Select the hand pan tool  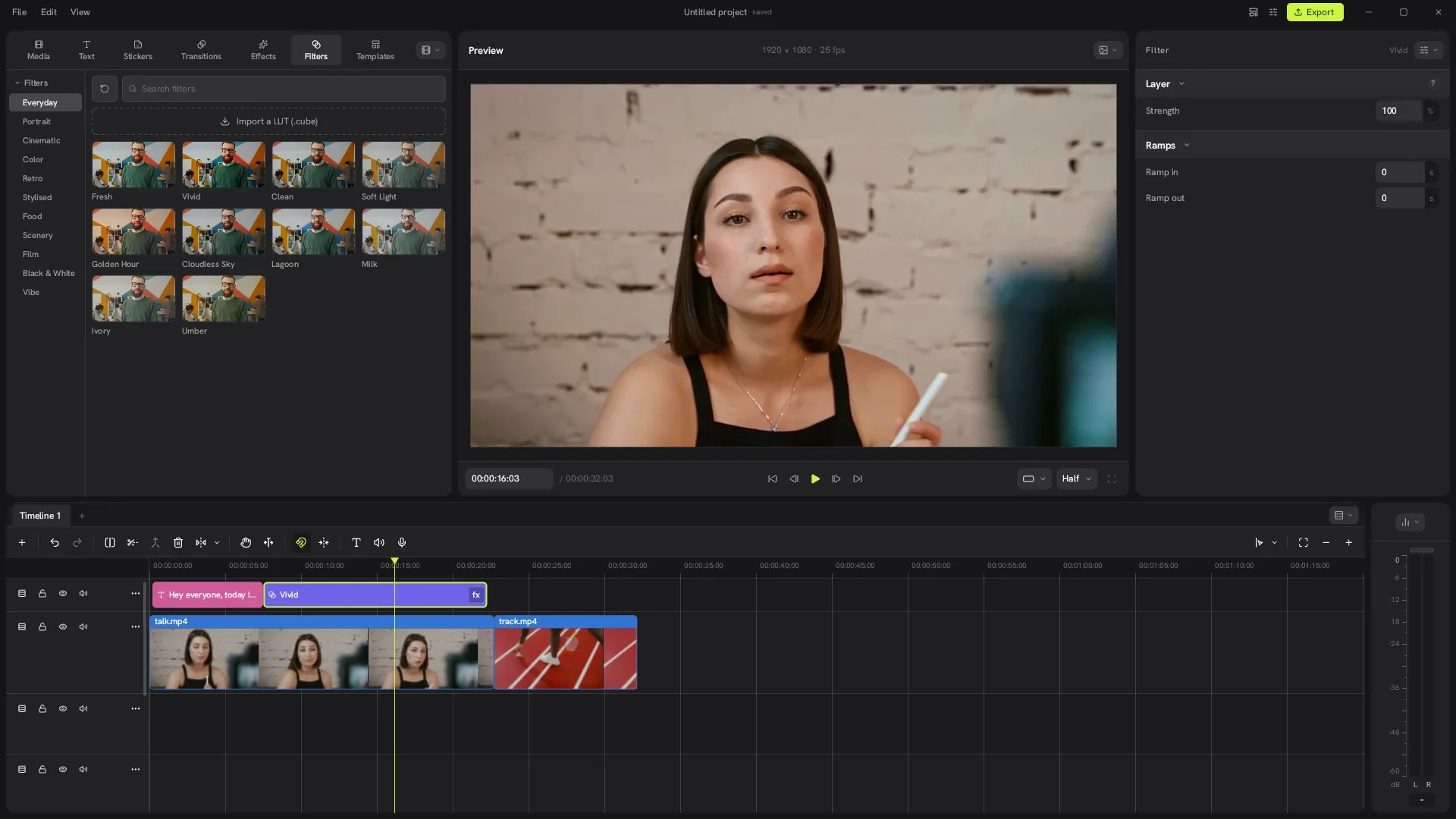246,543
